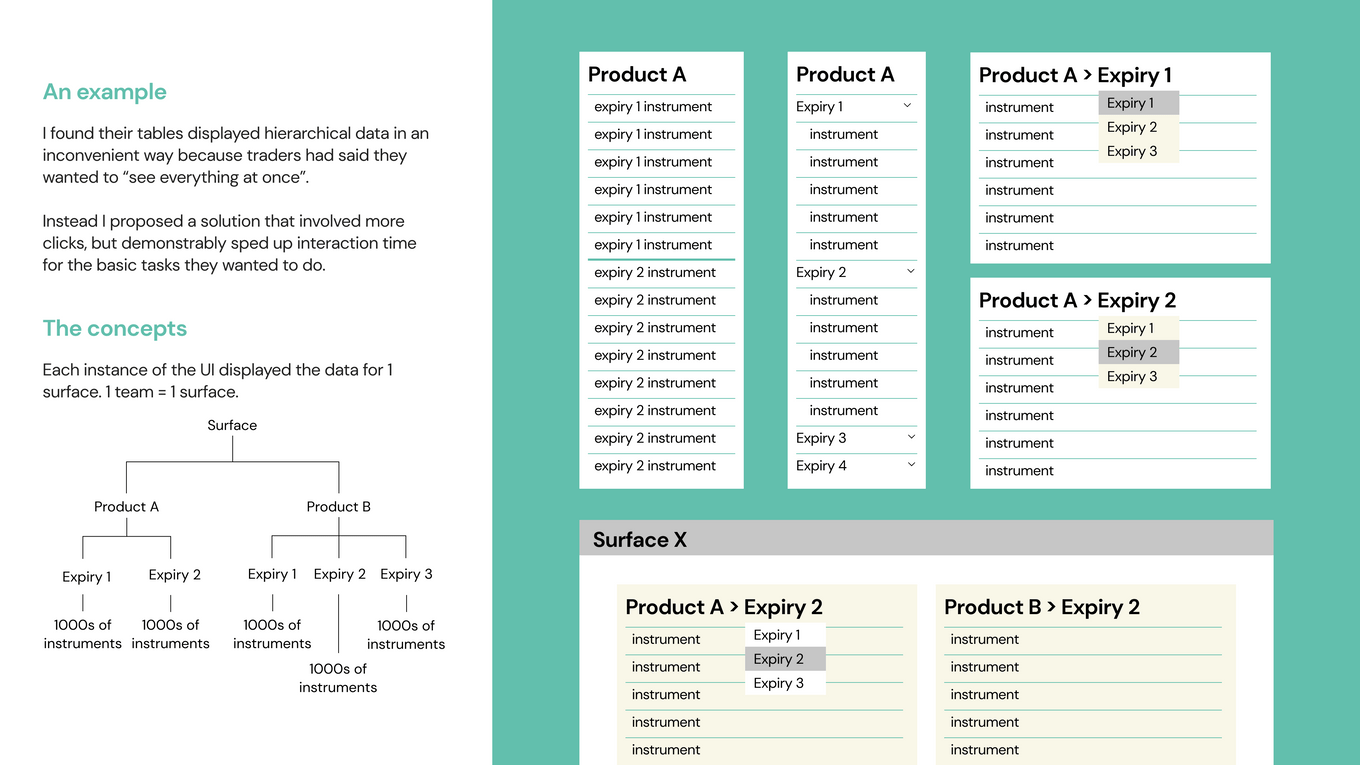Expand the Expiry 1 chevron in Product A list
1360x765 pixels.
pos(907,106)
